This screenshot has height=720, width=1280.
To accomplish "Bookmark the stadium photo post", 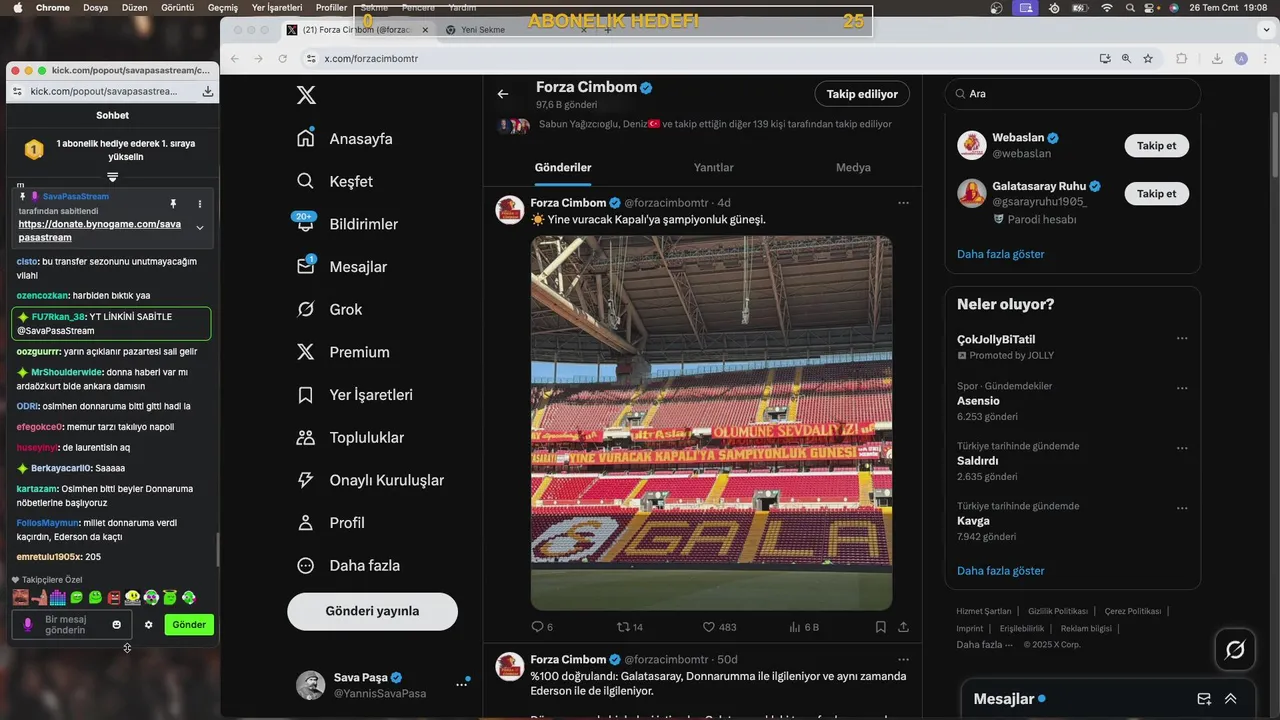I will pyautogui.click(x=881, y=627).
